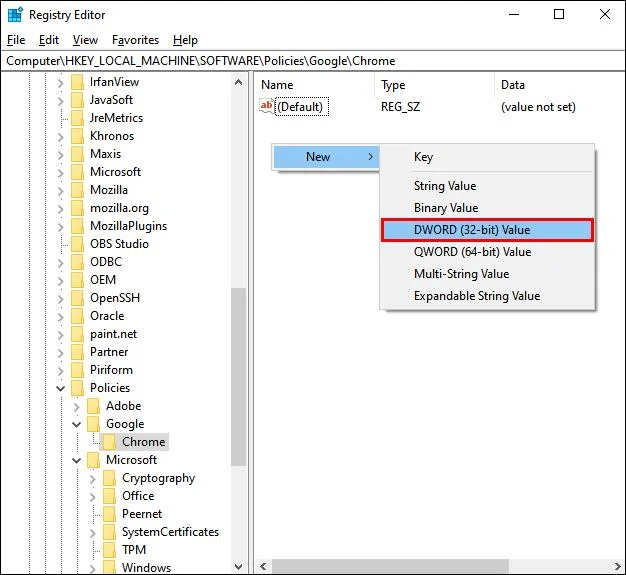Click the tree pane scroll down arrow
Viewport: 626px width, 575px height.
(x=238, y=567)
